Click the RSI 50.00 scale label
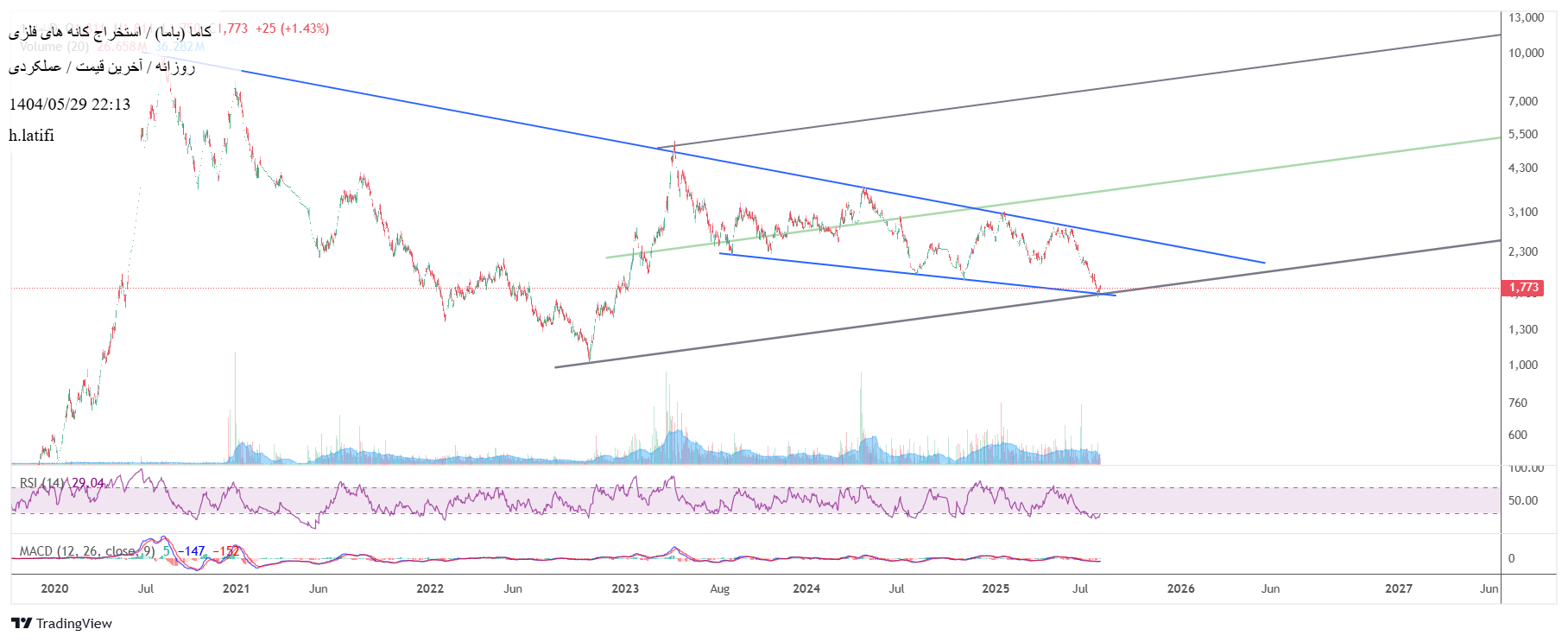Viewport: 1568px width, 642px height. click(x=1523, y=500)
